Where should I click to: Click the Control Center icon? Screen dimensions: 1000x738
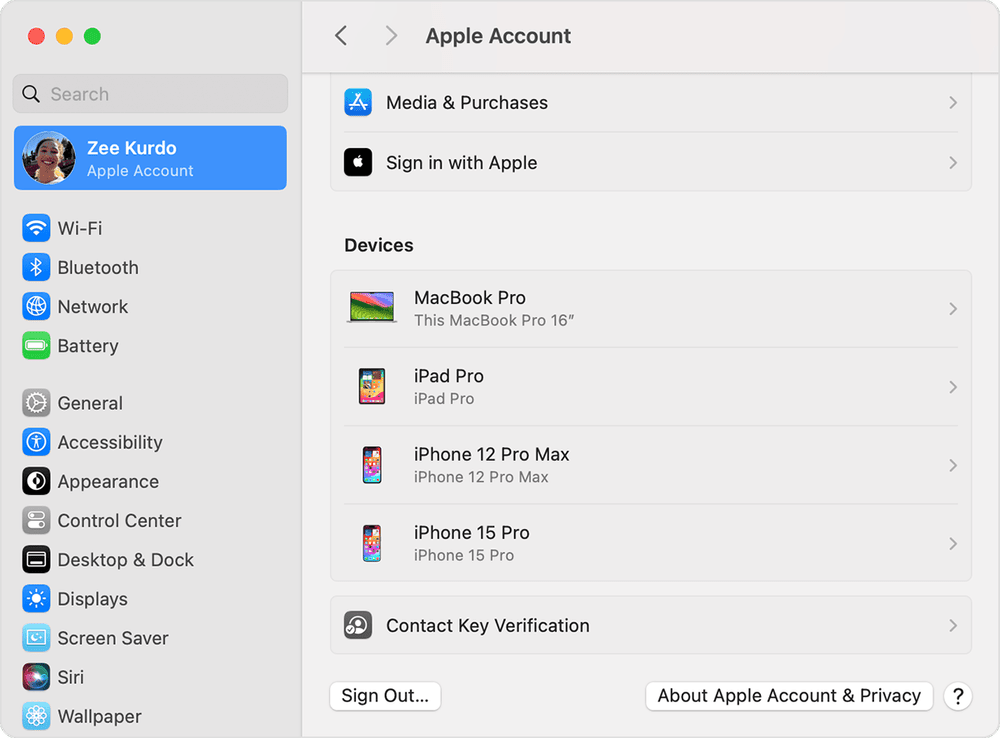click(x=37, y=520)
